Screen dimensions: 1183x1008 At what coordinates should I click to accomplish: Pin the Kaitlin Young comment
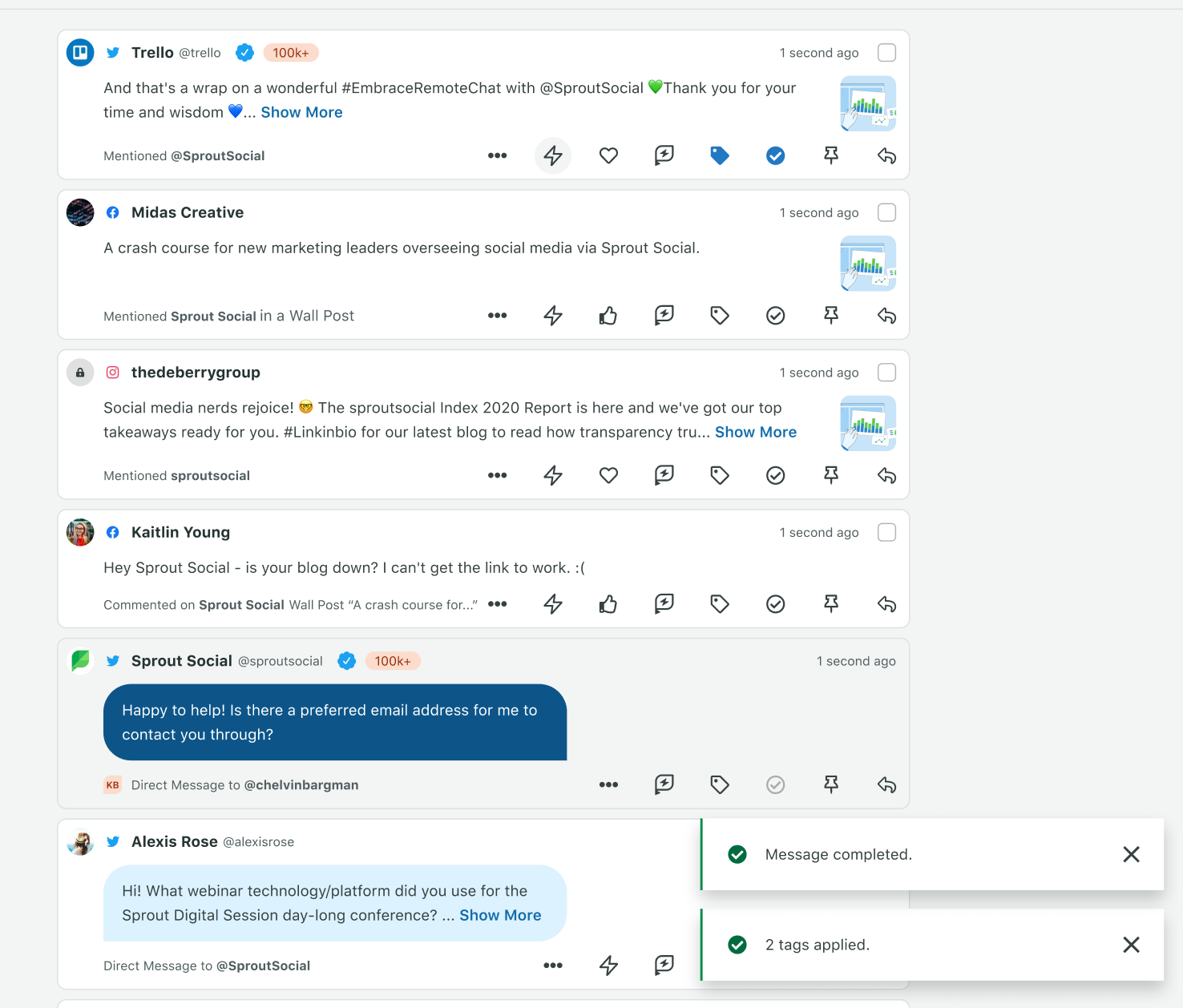pyautogui.click(x=831, y=604)
